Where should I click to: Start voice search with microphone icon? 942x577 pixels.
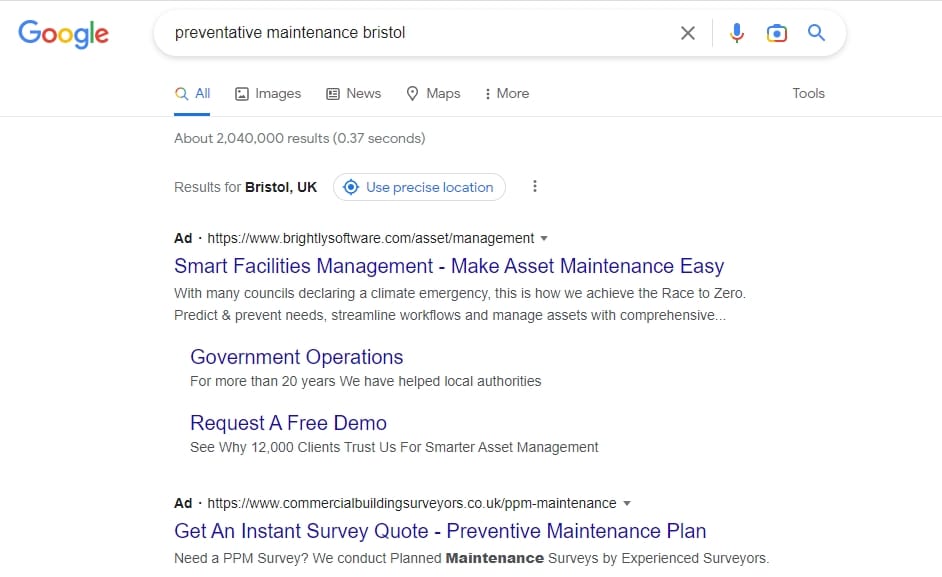[x=737, y=33]
